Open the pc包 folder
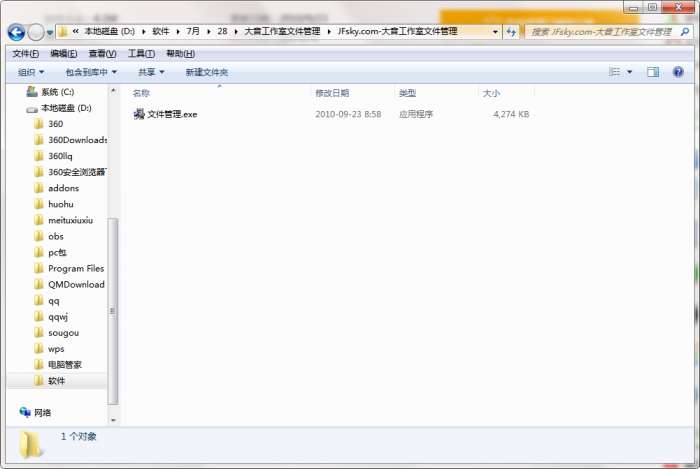The height and width of the screenshot is (469, 700). tap(57, 253)
